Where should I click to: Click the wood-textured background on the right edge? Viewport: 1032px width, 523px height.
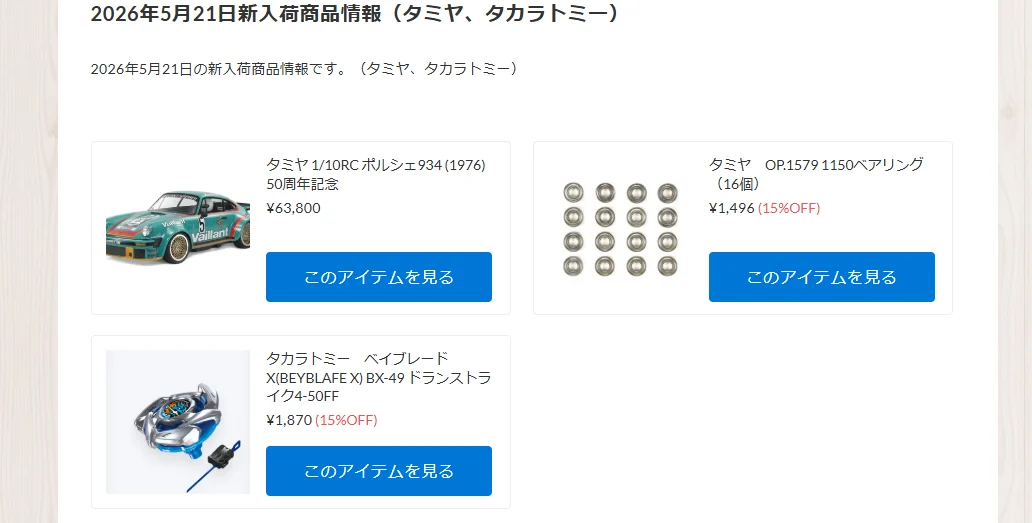1014,261
